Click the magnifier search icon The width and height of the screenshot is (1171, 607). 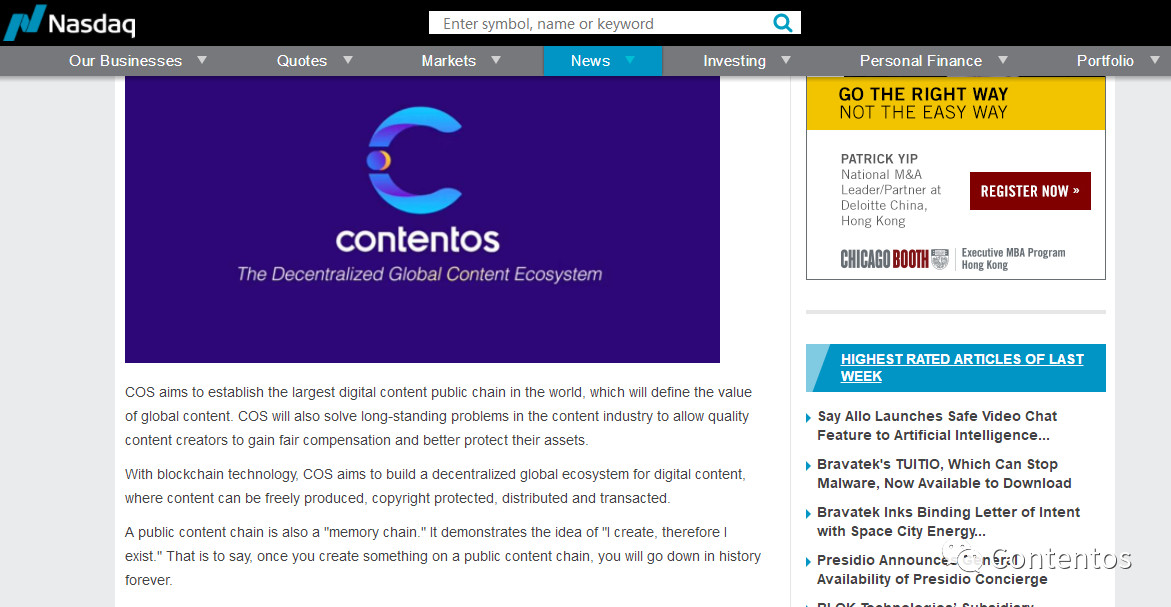click(x=783, y=23)
